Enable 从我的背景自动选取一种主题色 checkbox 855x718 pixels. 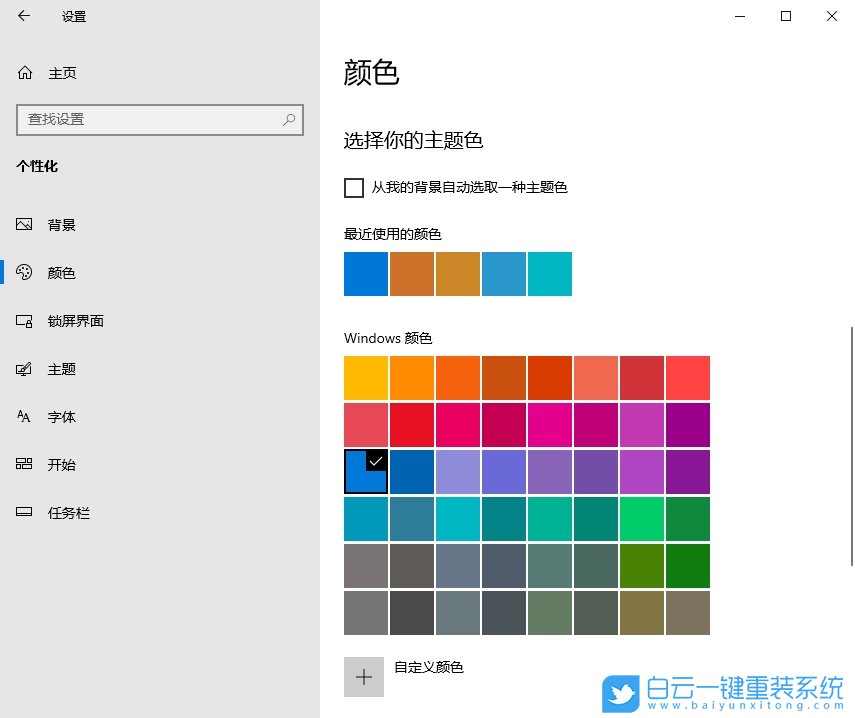coord(354,187)
